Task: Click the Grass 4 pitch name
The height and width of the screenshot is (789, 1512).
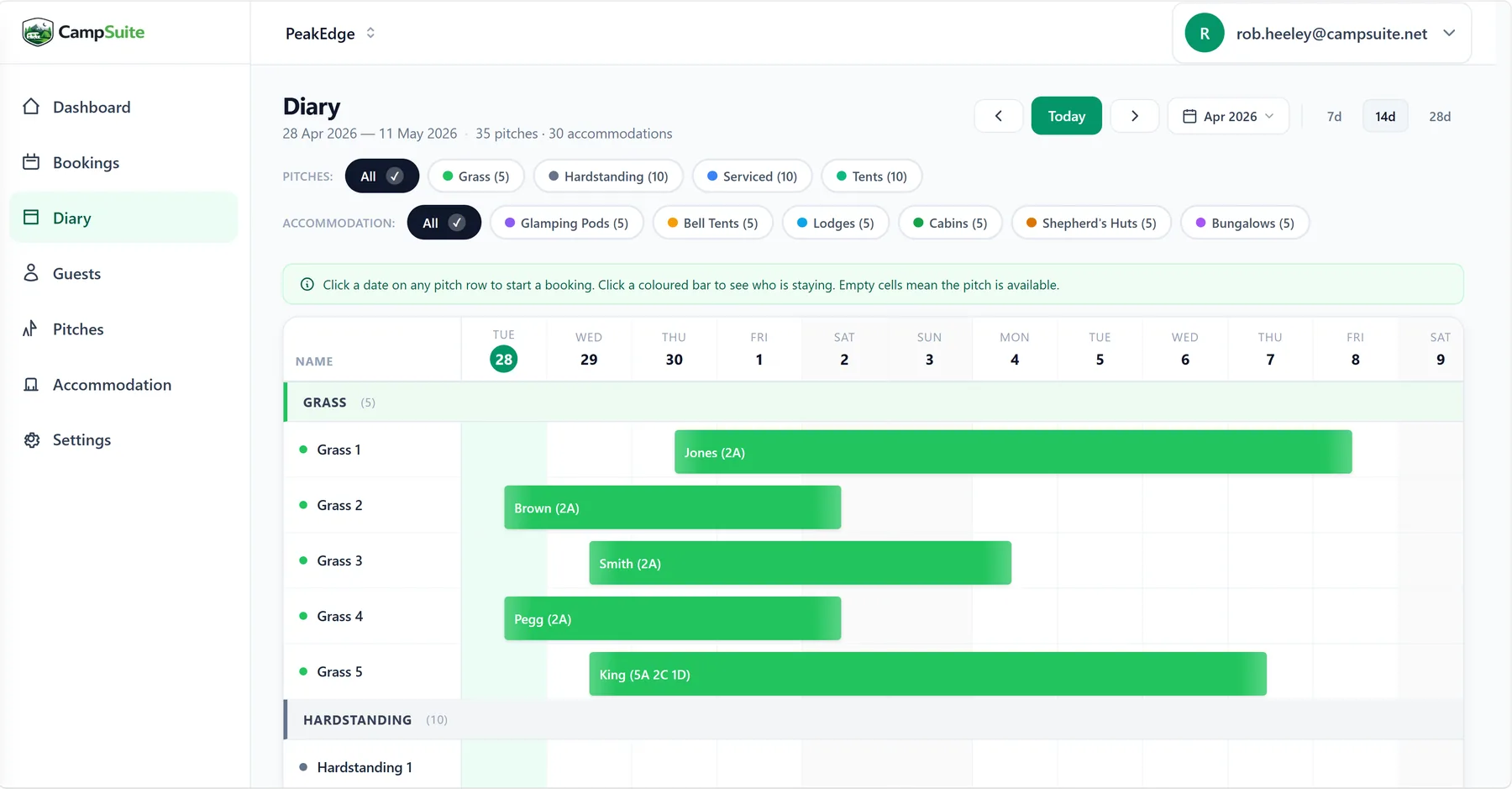Action: coord(339,616)
